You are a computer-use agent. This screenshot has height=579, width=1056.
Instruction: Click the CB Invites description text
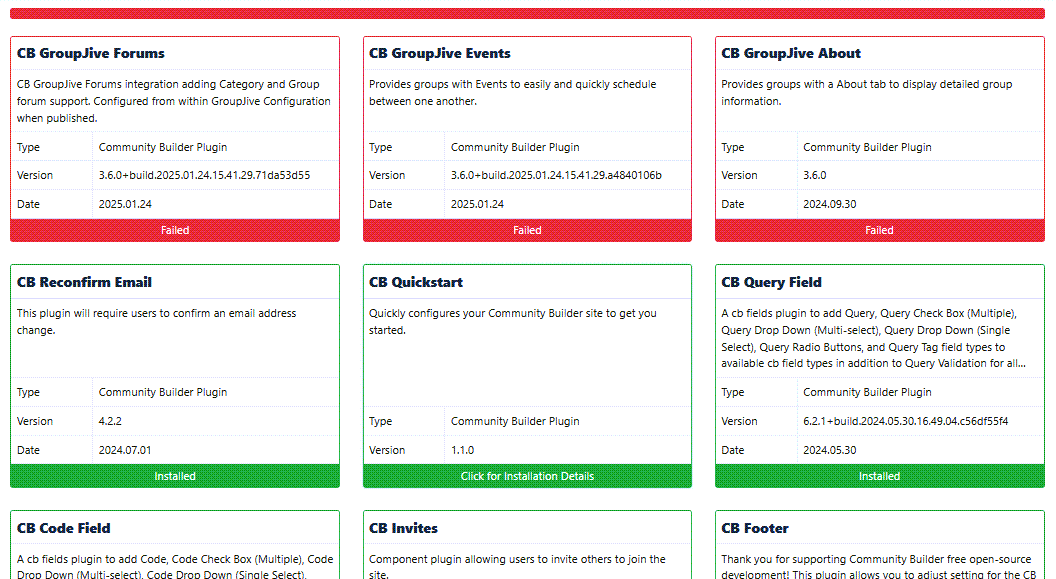click(x=517, y=566)
